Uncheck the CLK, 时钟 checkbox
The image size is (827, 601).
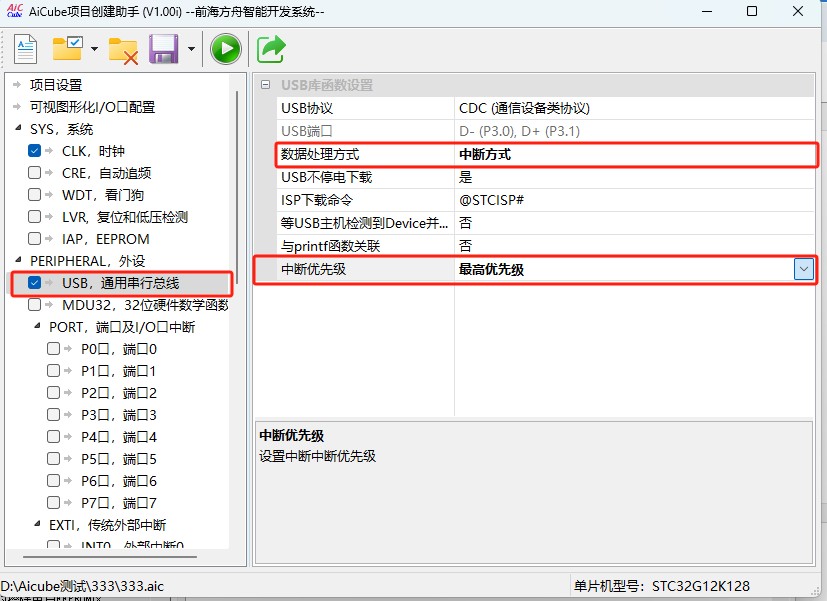click(x=34, y=151)
